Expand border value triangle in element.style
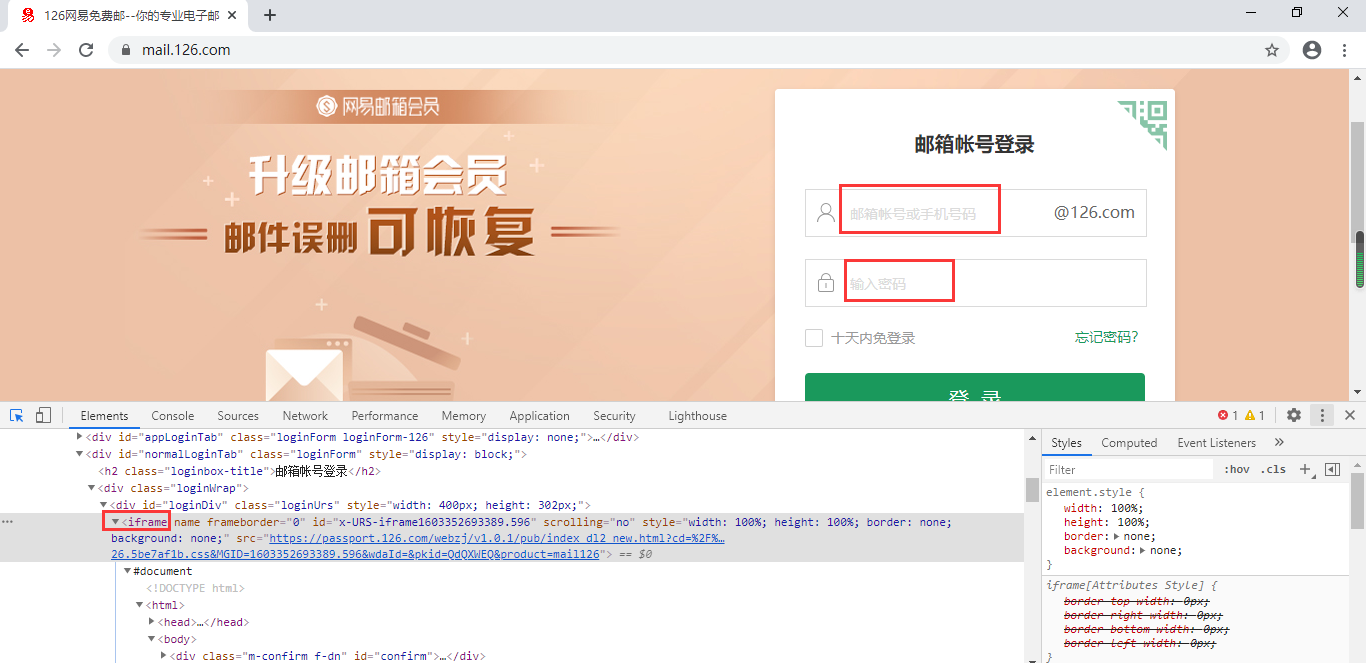Viewport: 1366px width, 663px height. pos(1115,536)
